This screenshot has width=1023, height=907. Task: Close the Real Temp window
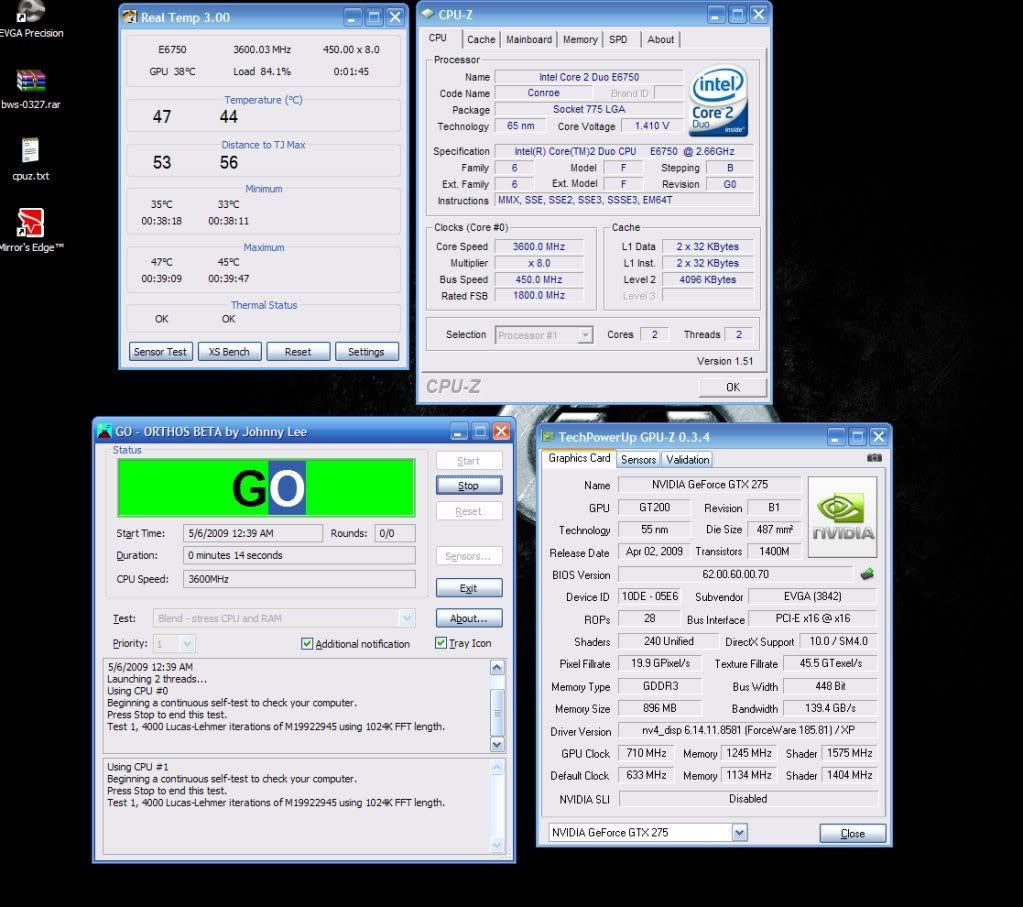(395, 17)
